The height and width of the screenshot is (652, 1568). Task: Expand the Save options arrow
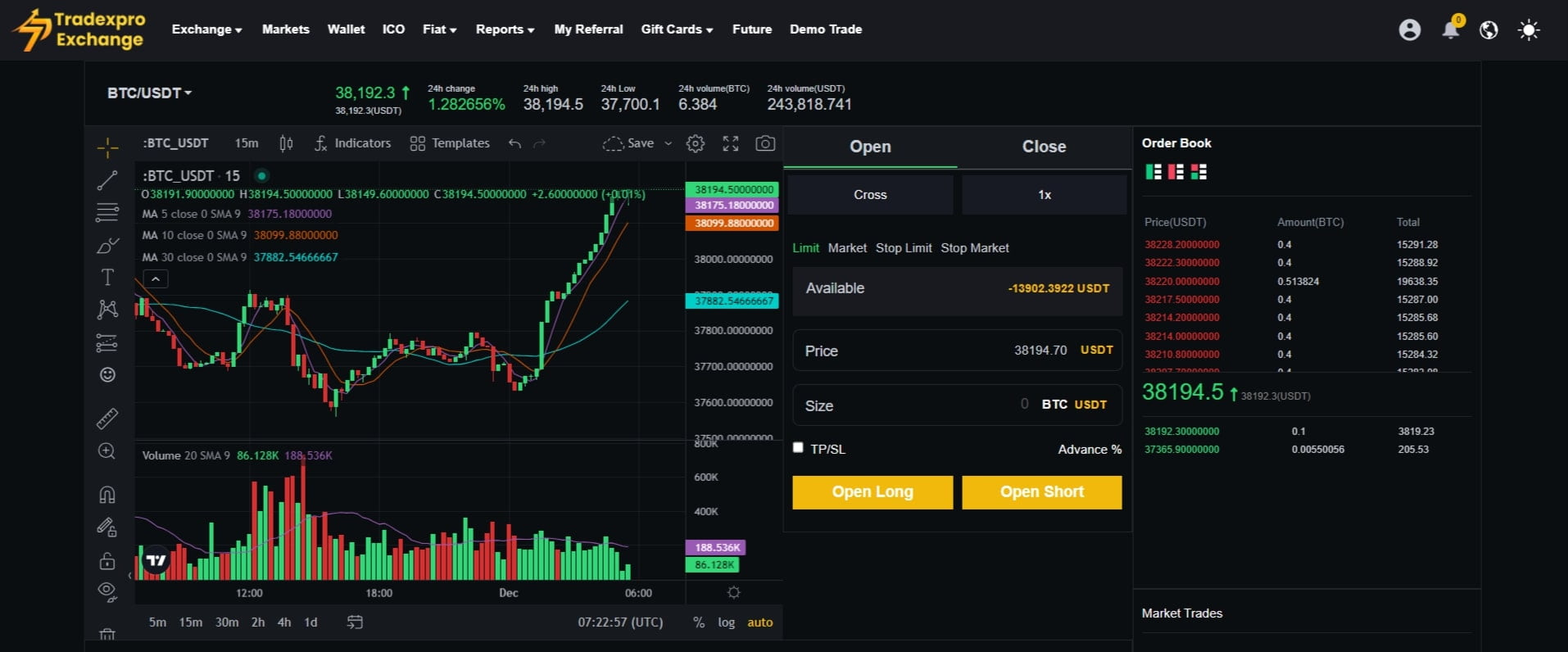coord(668,143)
